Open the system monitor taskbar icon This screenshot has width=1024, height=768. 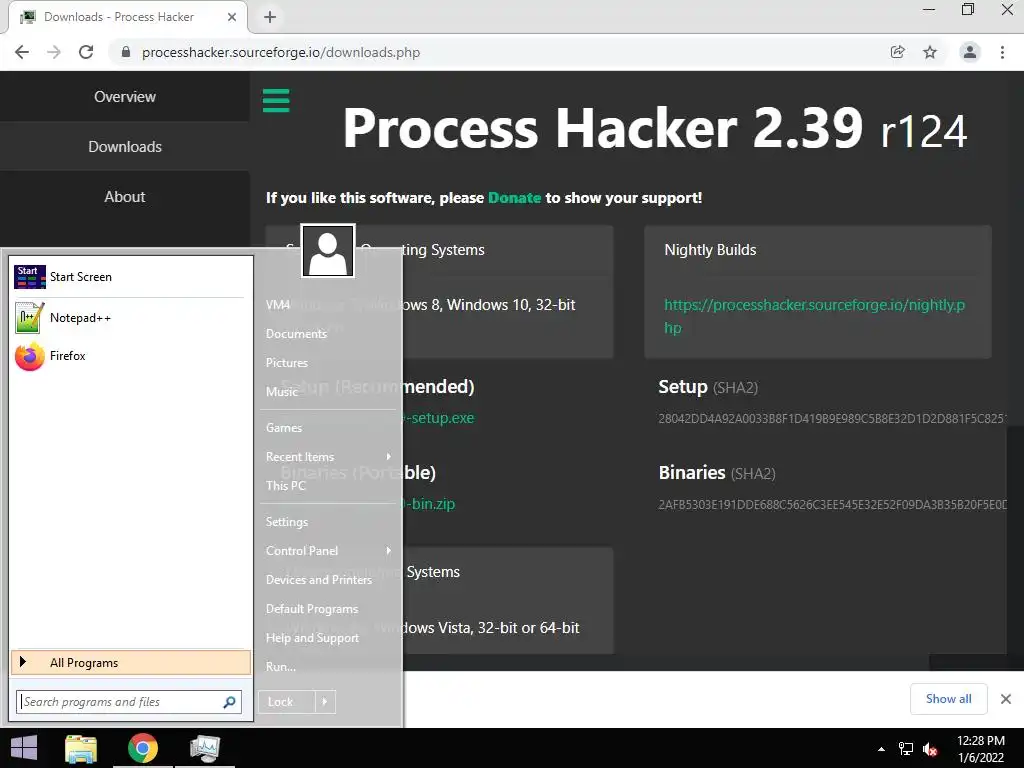click(204, 748)
